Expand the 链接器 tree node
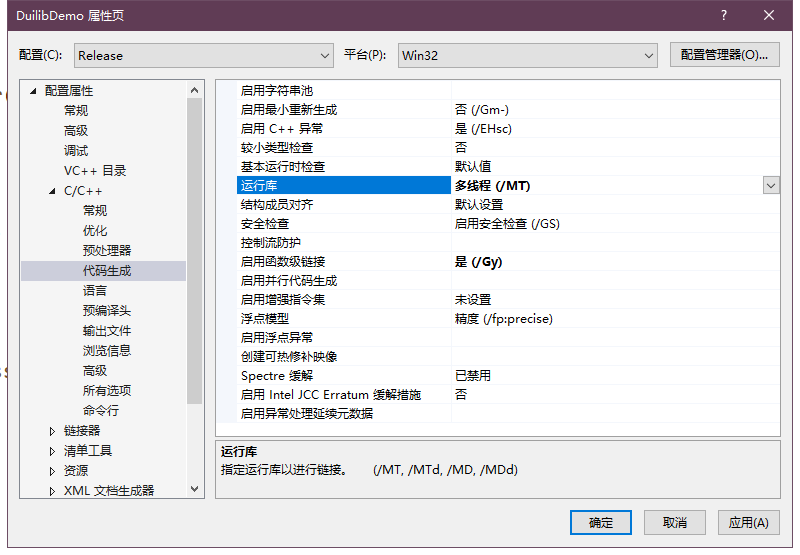Screen dimensions: 800x555 click(53, 431)
